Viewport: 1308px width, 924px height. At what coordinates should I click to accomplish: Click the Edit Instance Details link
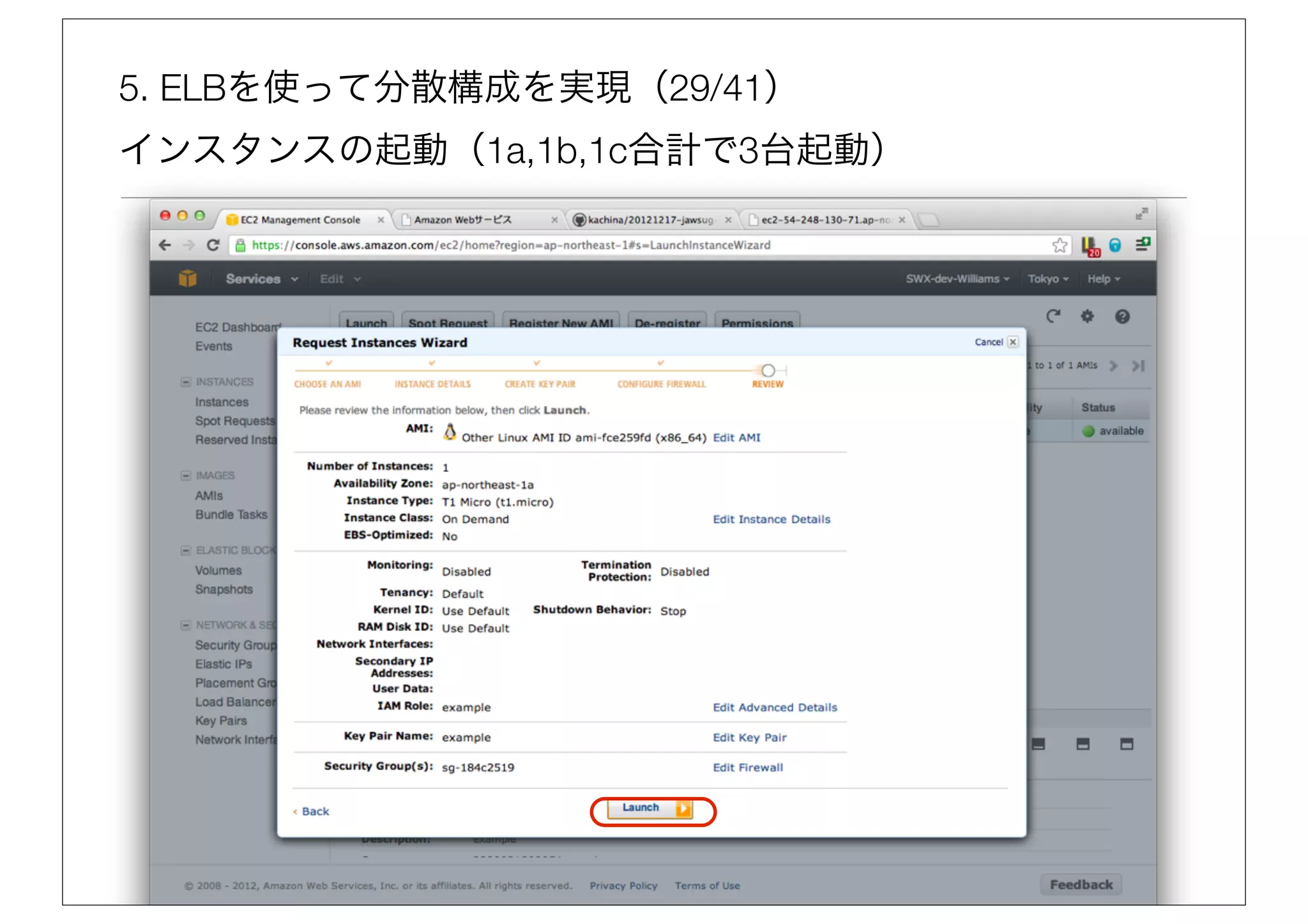pos(771,519)
